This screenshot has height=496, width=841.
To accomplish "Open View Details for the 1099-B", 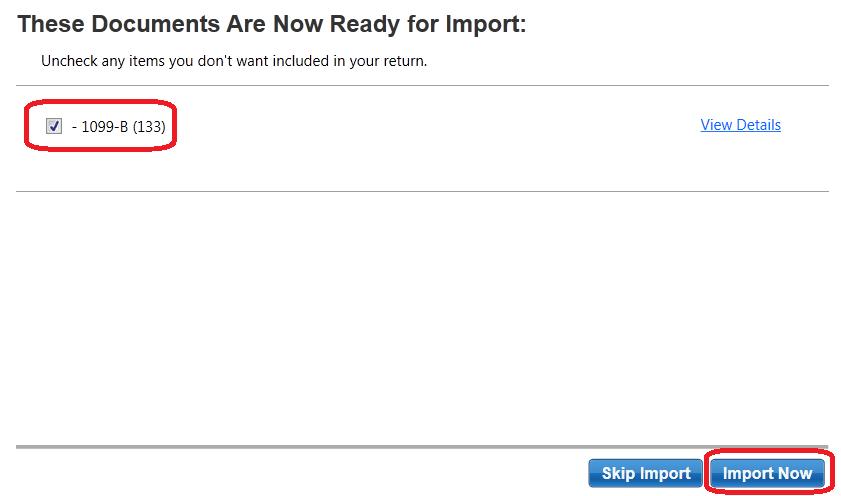I will coord(740,125).
